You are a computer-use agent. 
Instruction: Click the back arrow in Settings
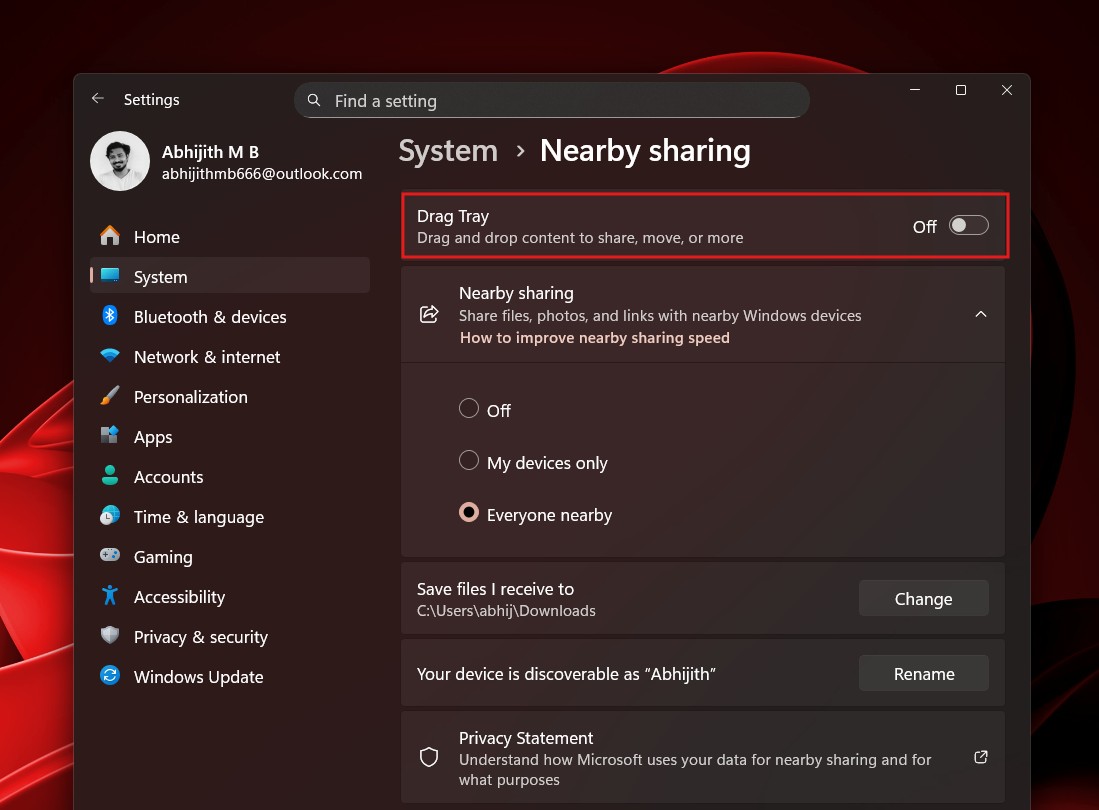[x=97, y=98]
